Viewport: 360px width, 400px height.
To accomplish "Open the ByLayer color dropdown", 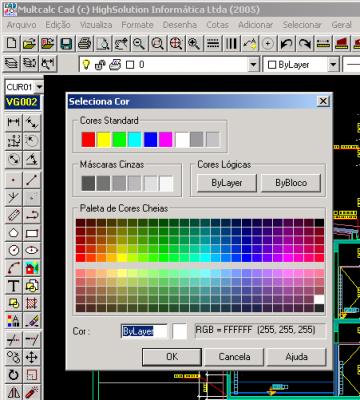I will coord(333,65).
